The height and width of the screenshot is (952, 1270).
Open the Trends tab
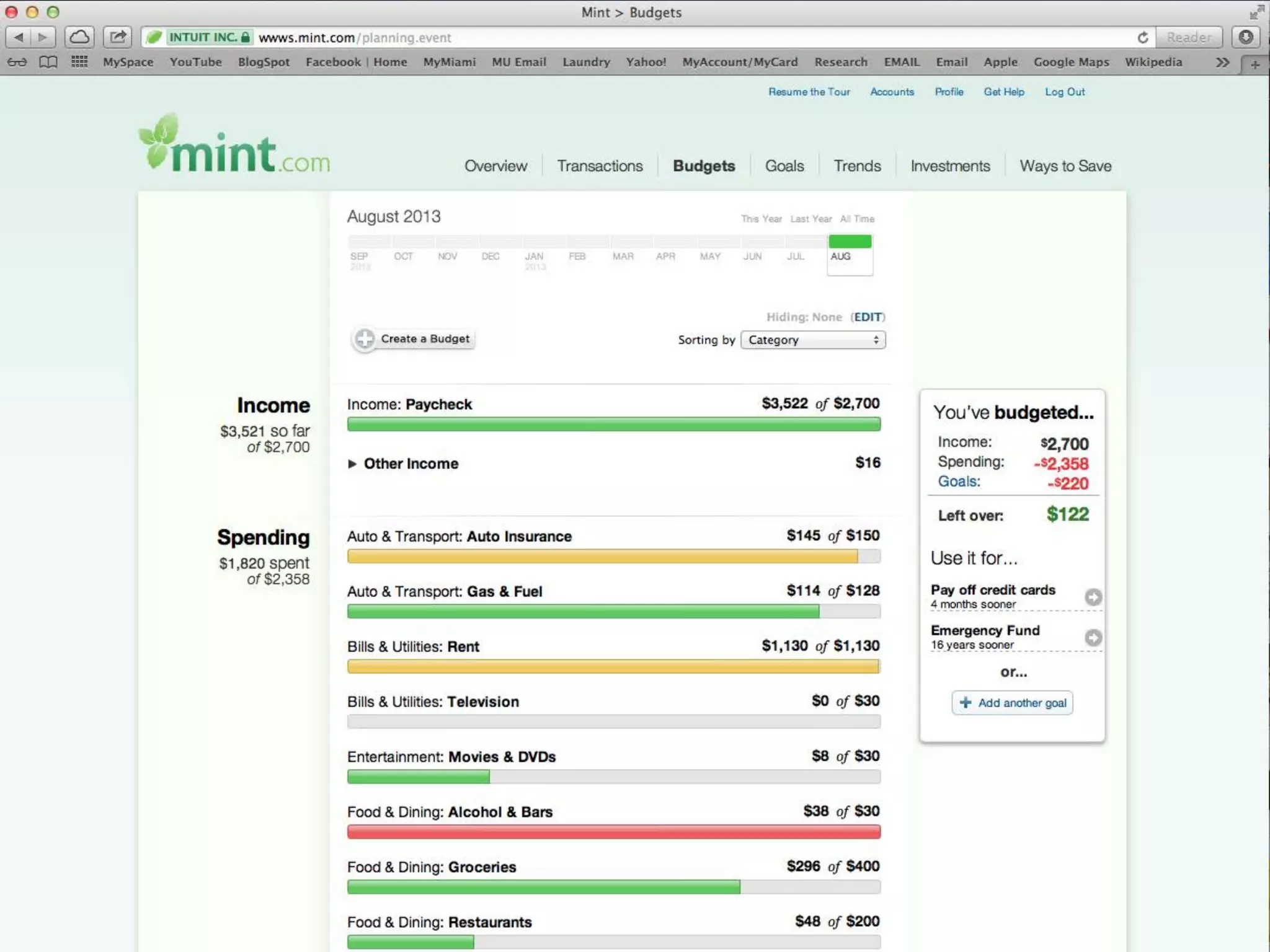[x=857, y=166]
